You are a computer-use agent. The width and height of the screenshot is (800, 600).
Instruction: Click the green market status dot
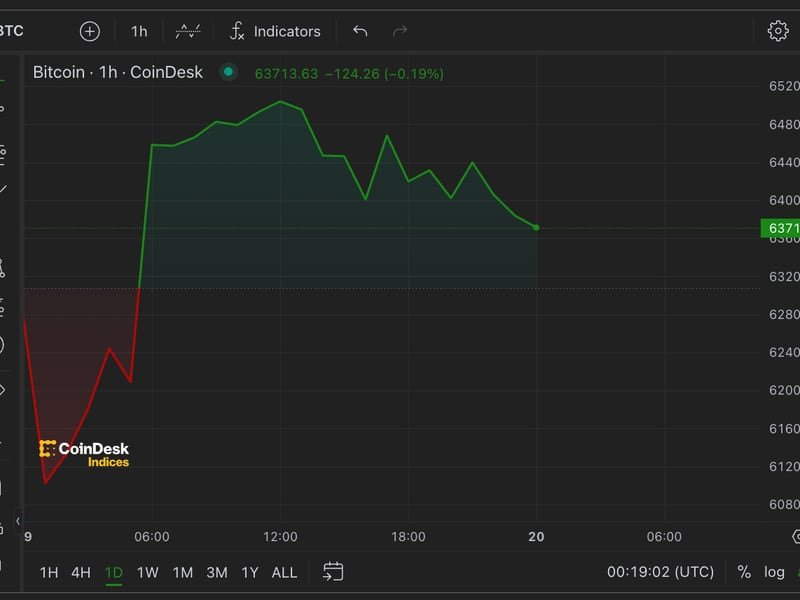(x=229, y=72)
